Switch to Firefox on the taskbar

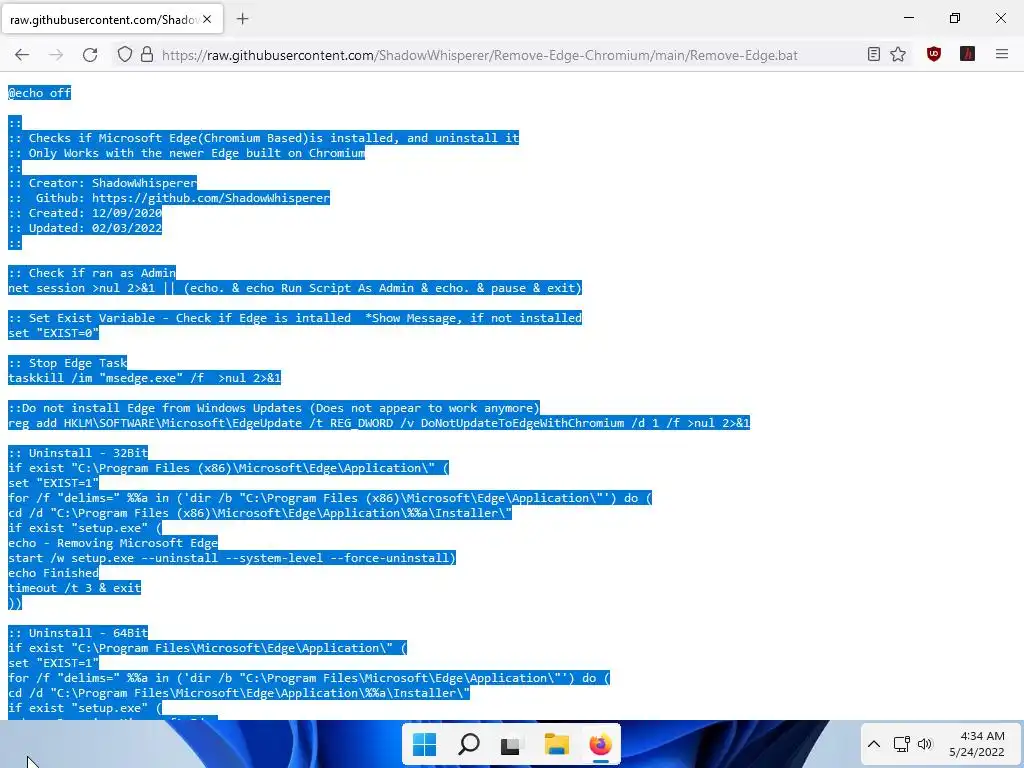(600, 744)
